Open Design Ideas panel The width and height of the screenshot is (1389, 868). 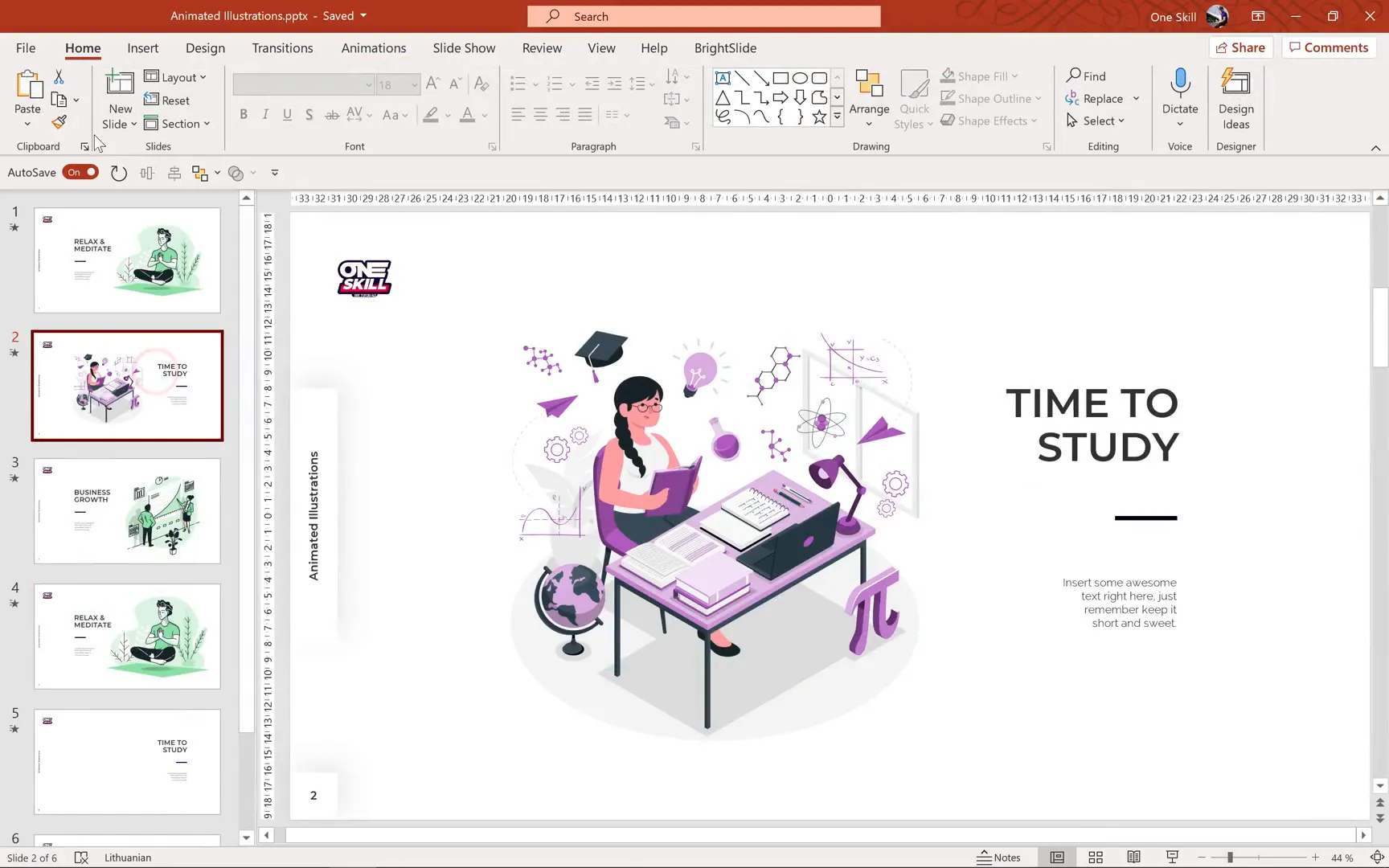pyautogui.click(x=1235, y=98)
